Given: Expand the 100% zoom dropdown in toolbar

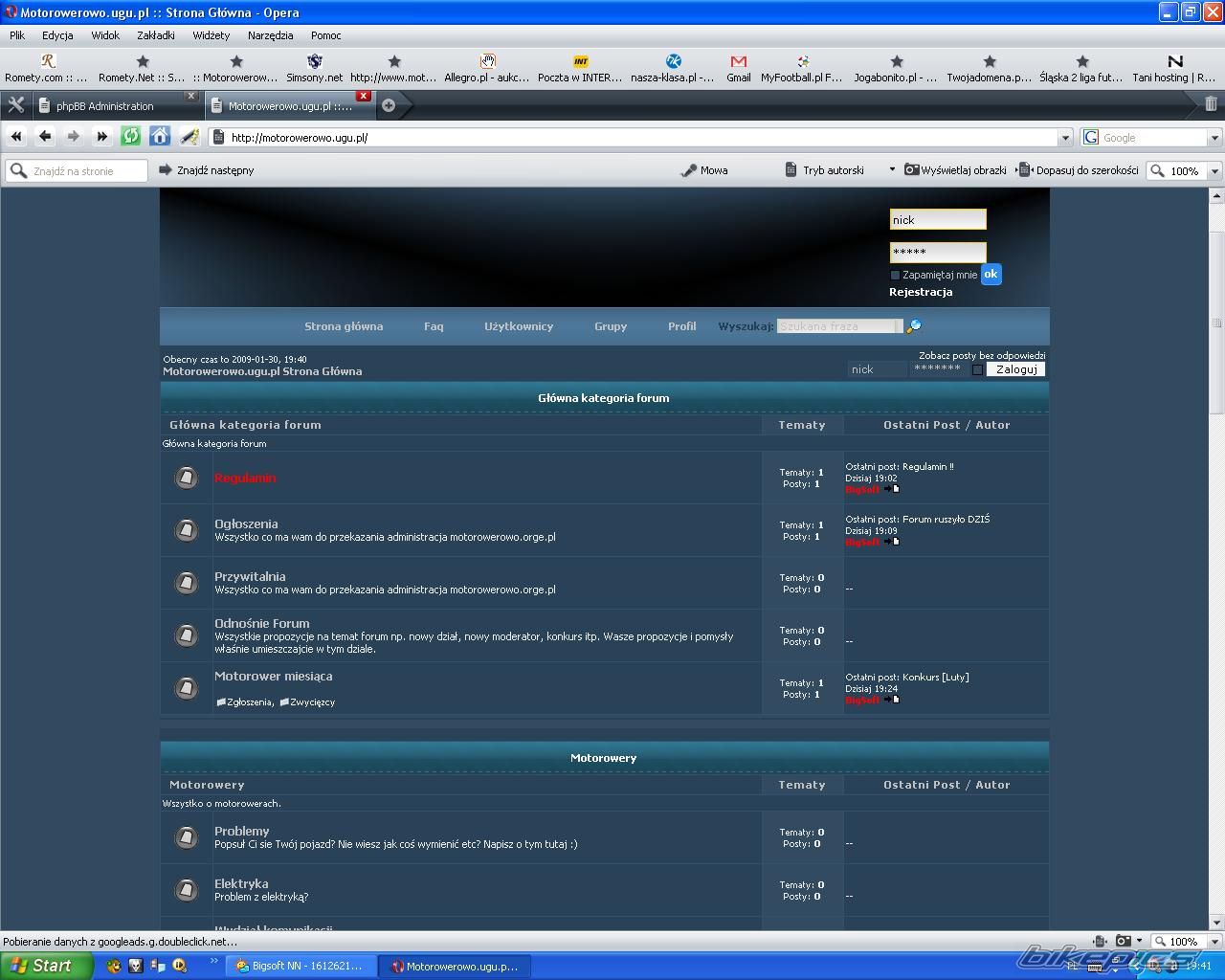Looking at the screenshot, I should tap(1214, 171).
